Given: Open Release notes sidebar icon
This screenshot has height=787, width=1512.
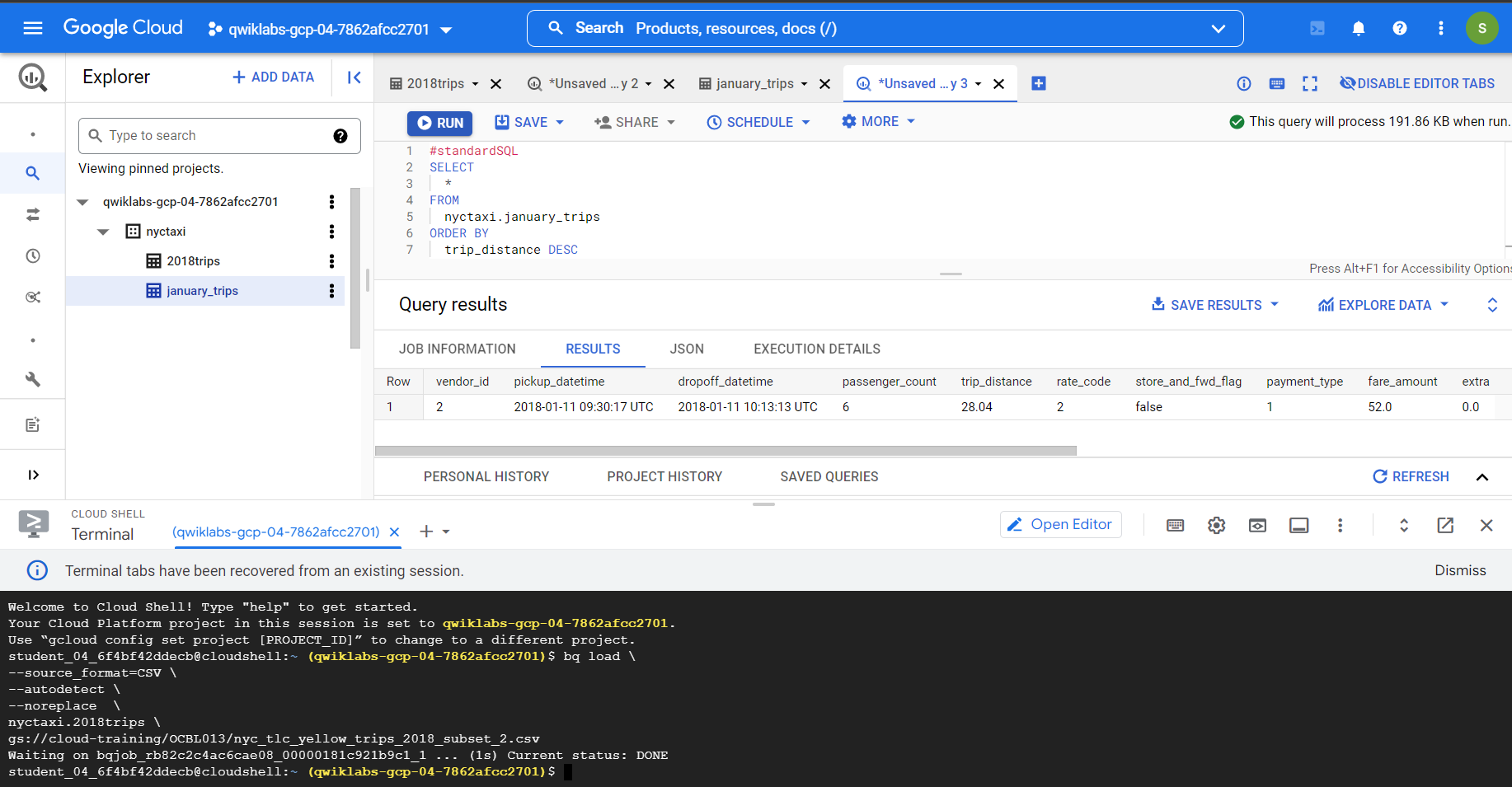Looking at the screenshot, I should click(33, 425).
